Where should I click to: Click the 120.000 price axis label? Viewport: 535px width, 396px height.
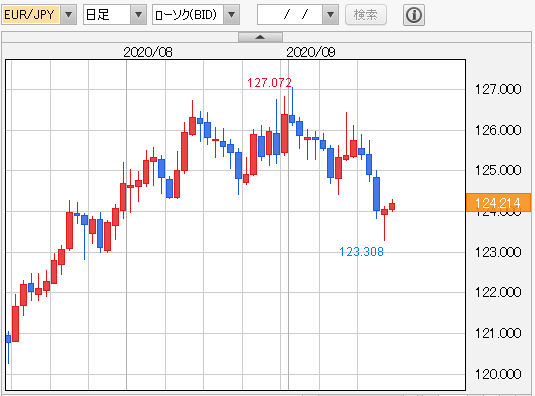click(498, 374)
